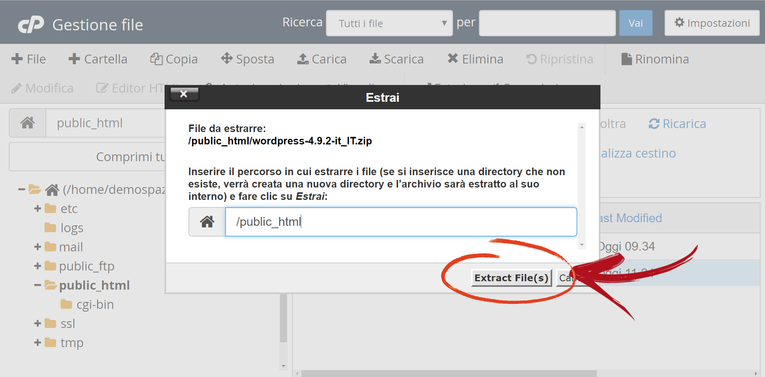Click Ripristina in the toolbar

[560, 59]
